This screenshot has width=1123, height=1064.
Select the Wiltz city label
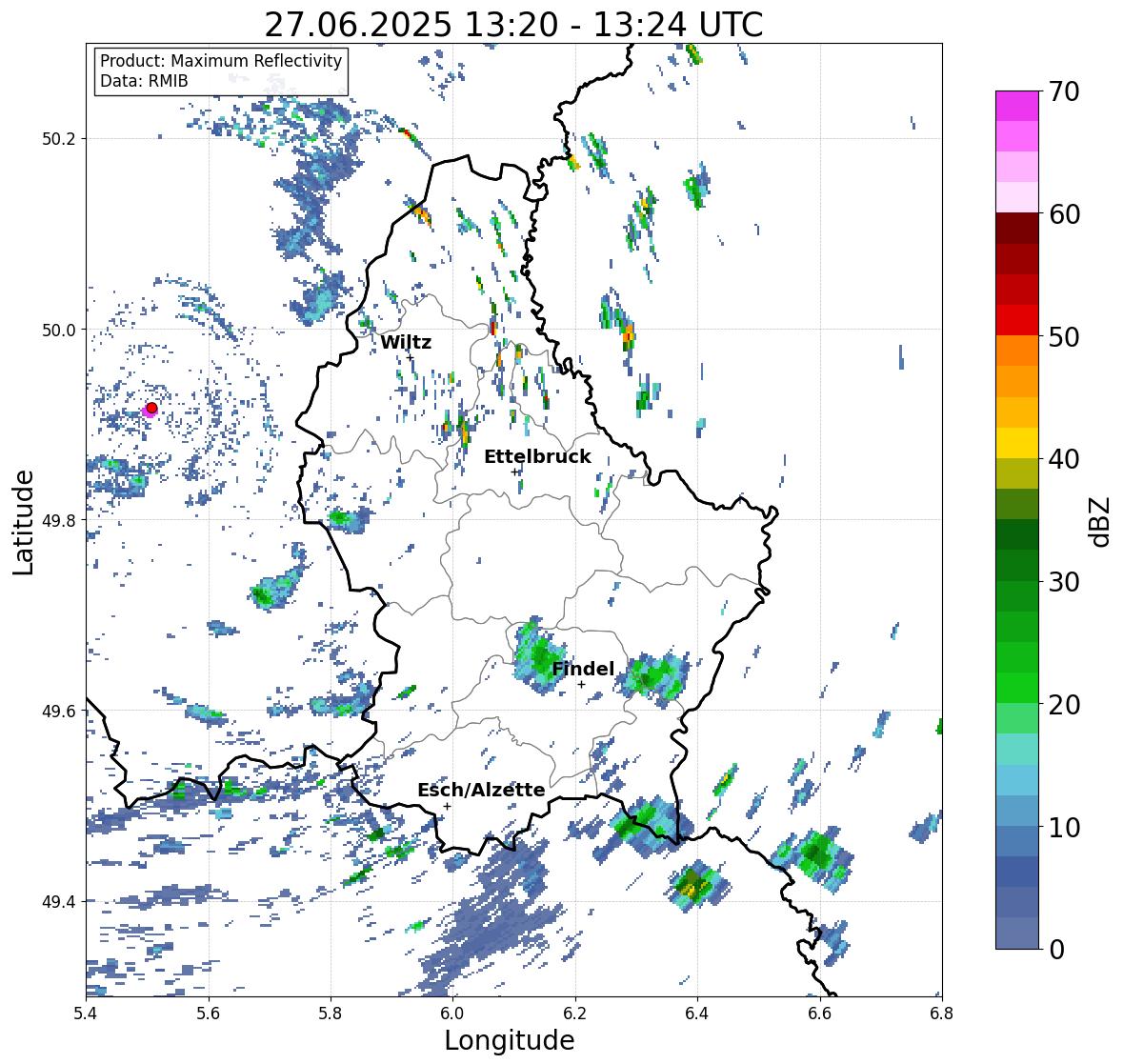(406, 342)
